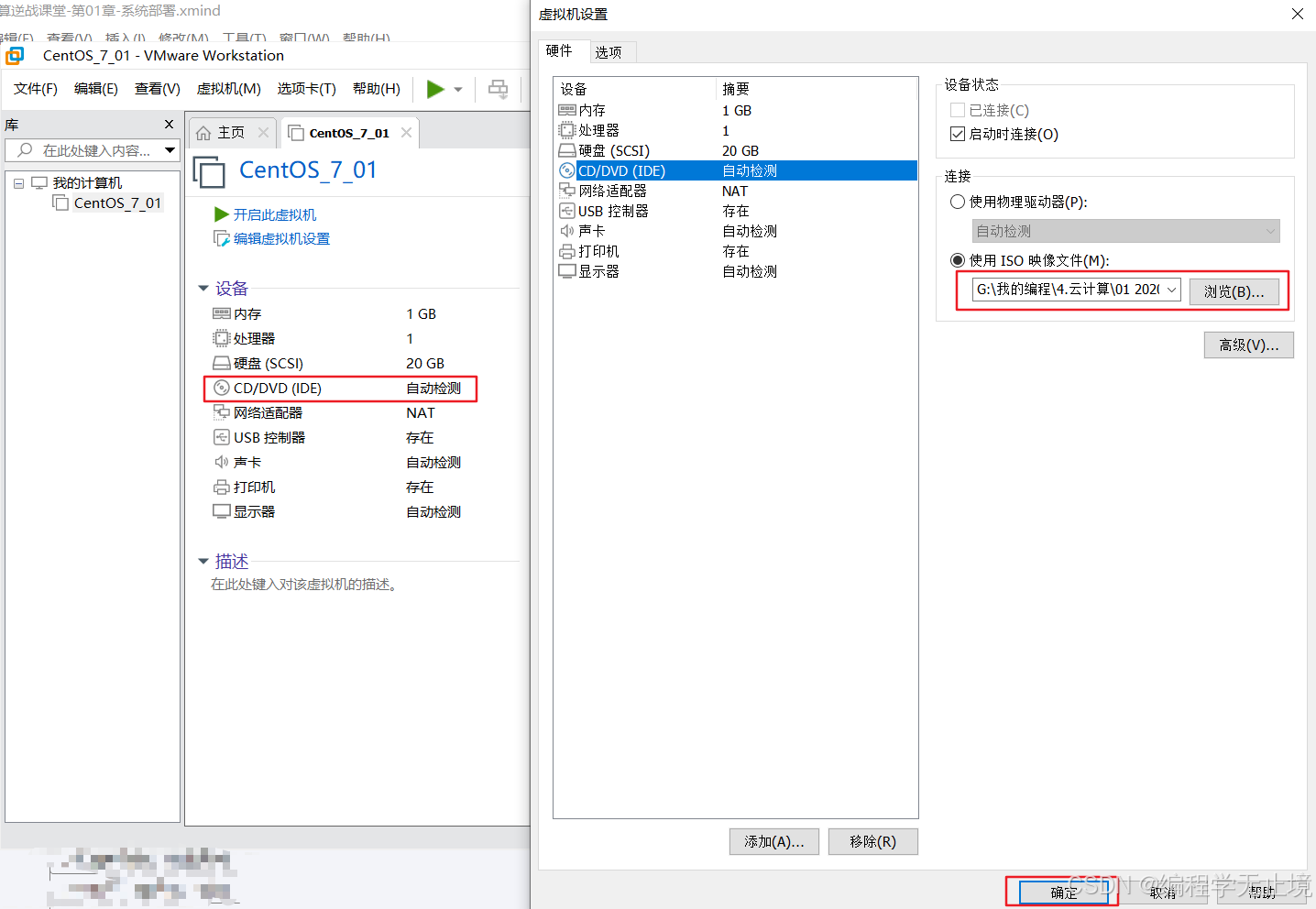
Task: Select CentOS_7_01 in the library tree
Action: coord(117,203)
